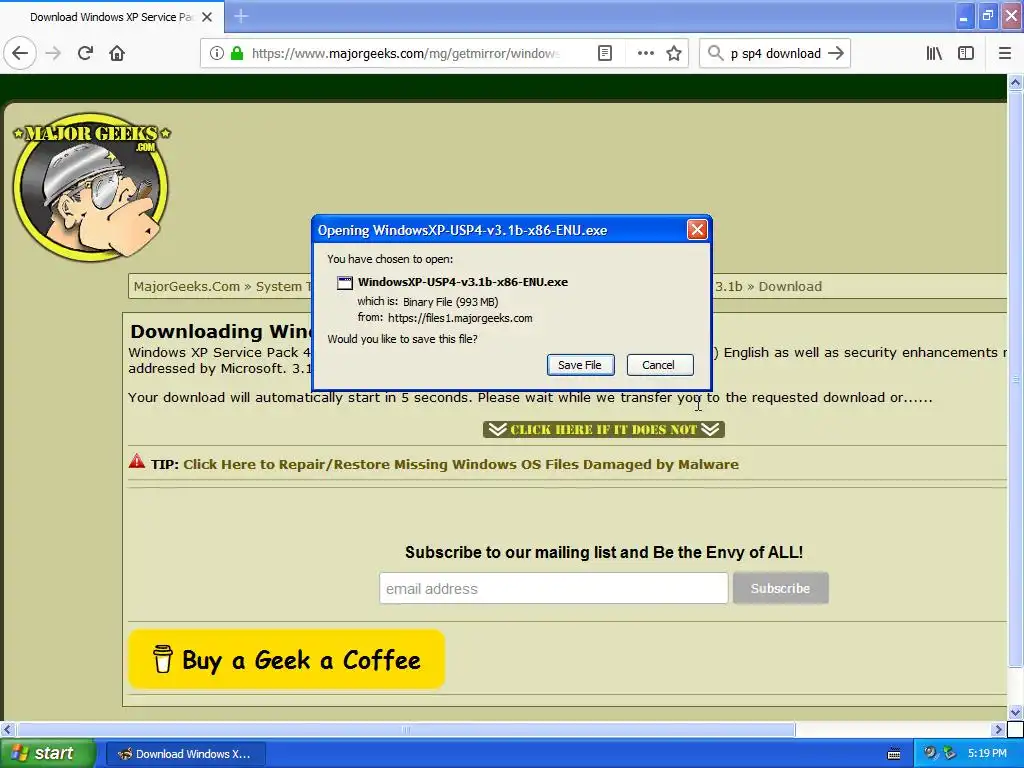Viewport: 1024px width, 768px height.
Task: Open Repair/Restore Missing Windows OS Files link
Action: (x=460, y=464)
